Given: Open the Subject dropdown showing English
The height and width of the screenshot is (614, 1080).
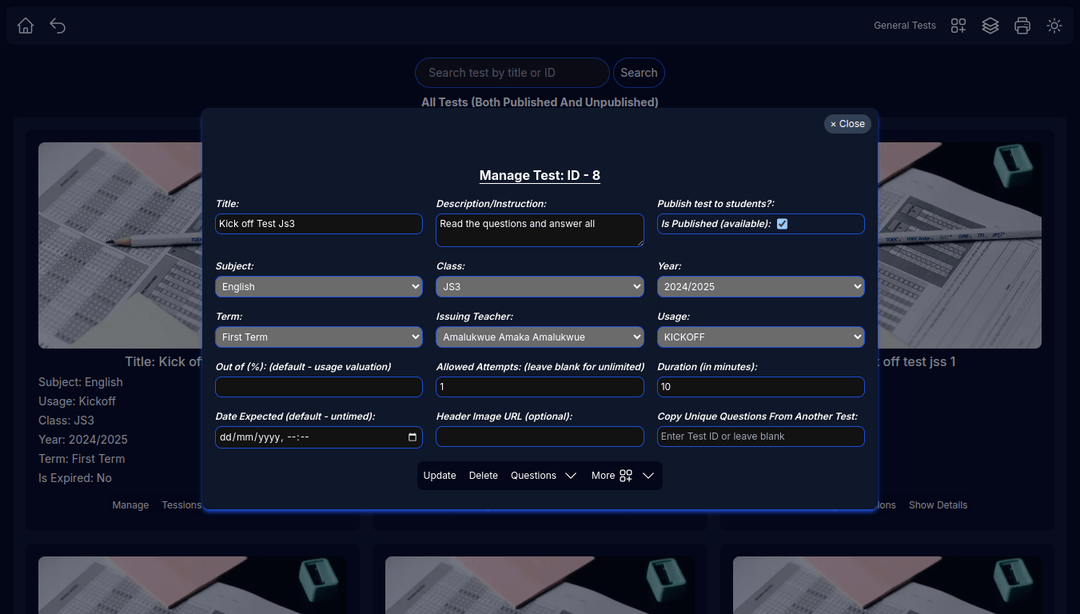Looking at the screenshot, I should click(x=319, y=287).
